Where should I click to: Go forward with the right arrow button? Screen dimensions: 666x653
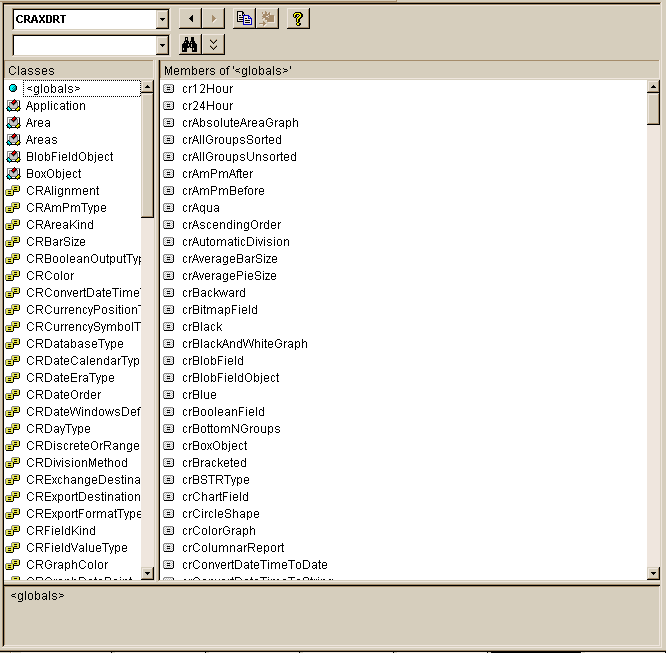click(213, 19)
